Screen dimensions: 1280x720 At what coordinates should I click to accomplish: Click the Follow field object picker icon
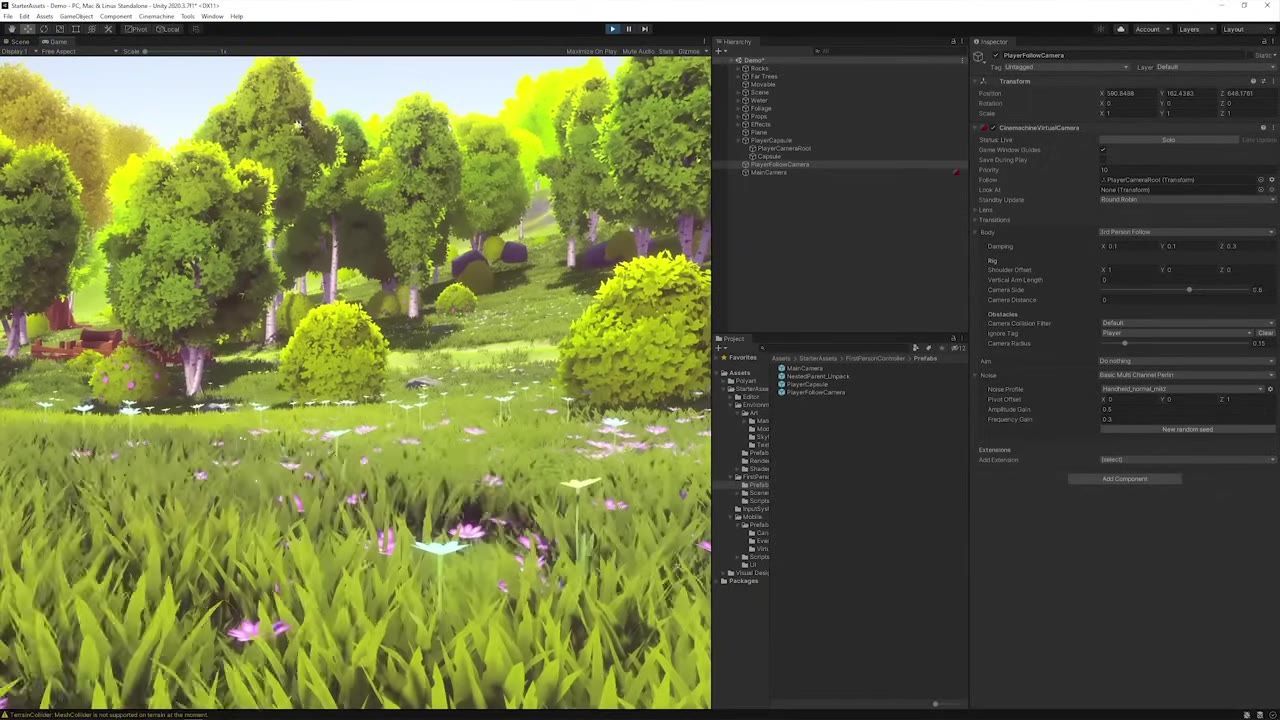point(1261,180)
